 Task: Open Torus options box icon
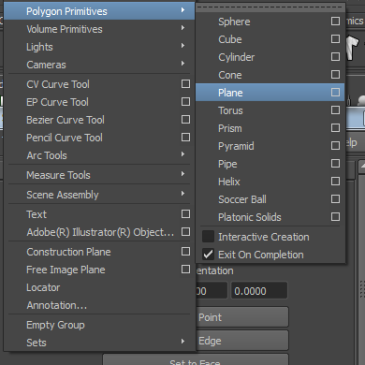[x=335, y=110]
